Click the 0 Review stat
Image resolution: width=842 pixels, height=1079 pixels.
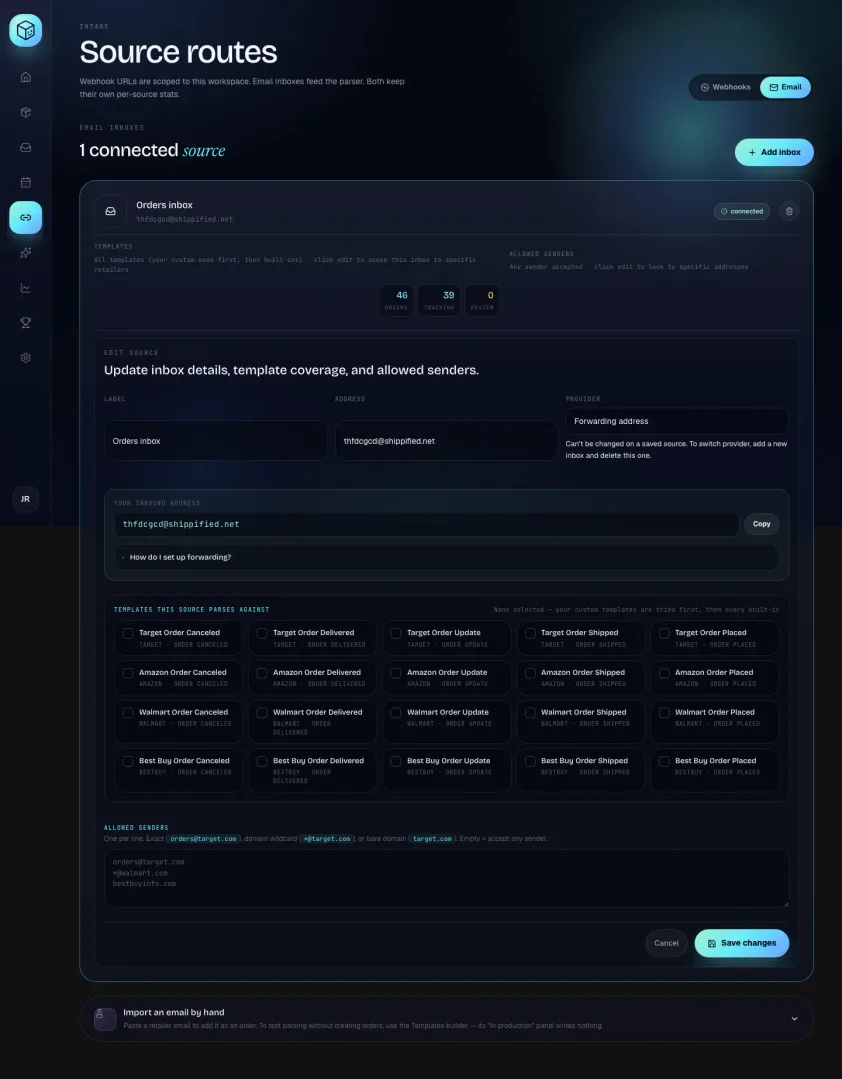[x=482, y=301]
